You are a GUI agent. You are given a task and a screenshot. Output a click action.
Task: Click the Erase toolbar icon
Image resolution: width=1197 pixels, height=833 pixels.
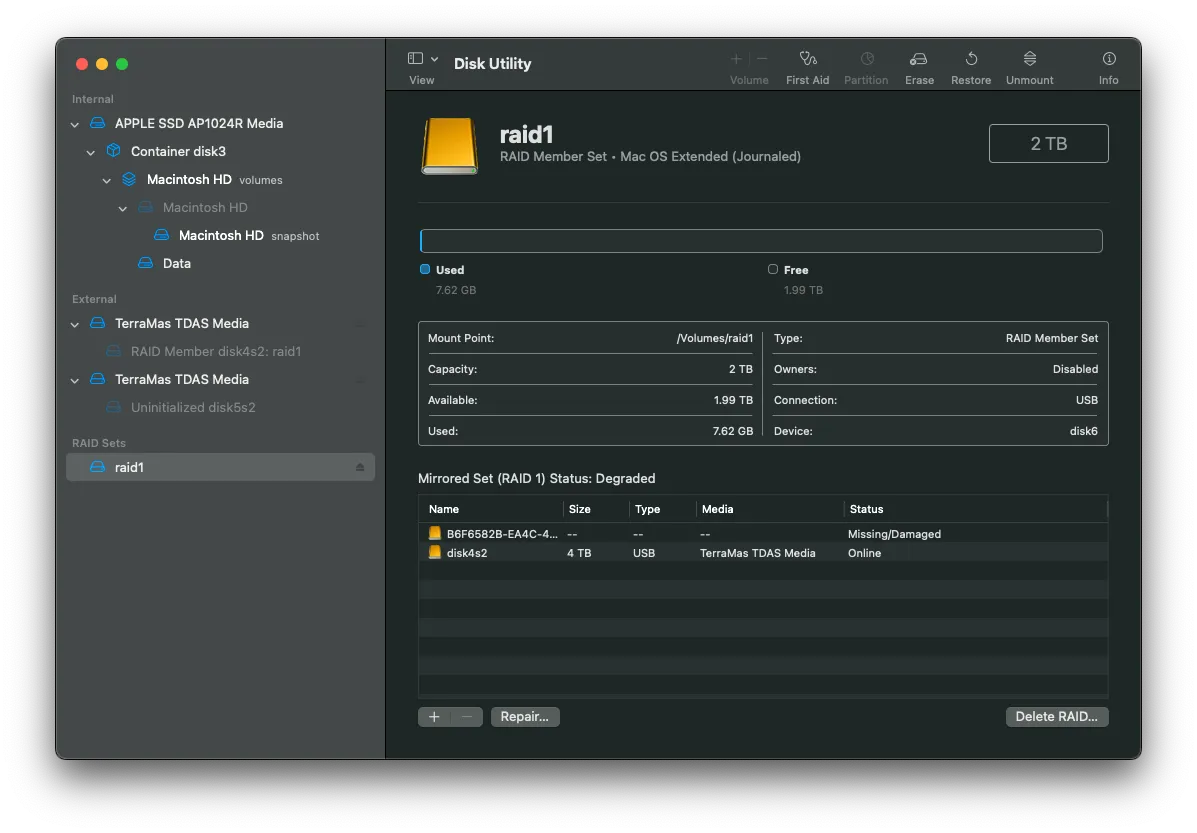pyautogui.click(x=918, y=60)
